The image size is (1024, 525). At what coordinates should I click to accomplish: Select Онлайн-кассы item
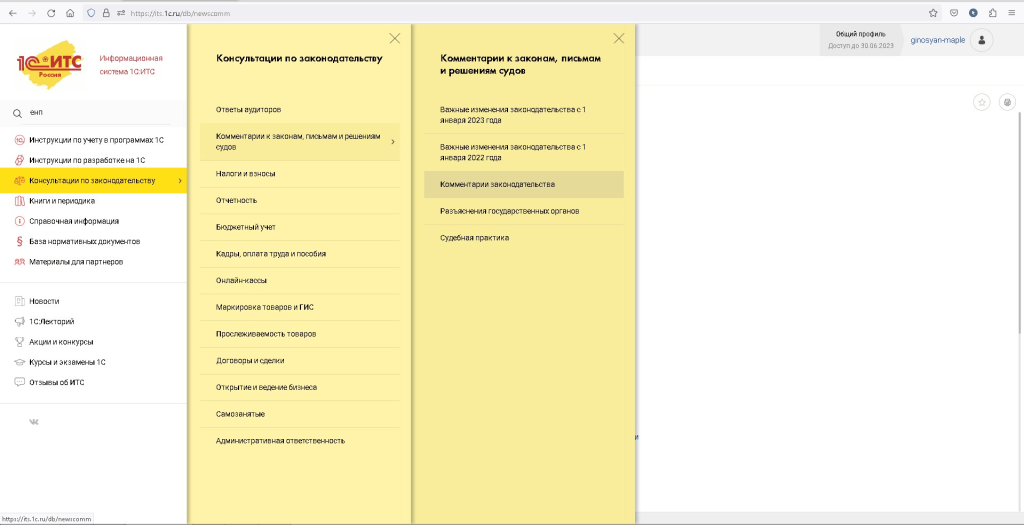(x=300, y=281)
